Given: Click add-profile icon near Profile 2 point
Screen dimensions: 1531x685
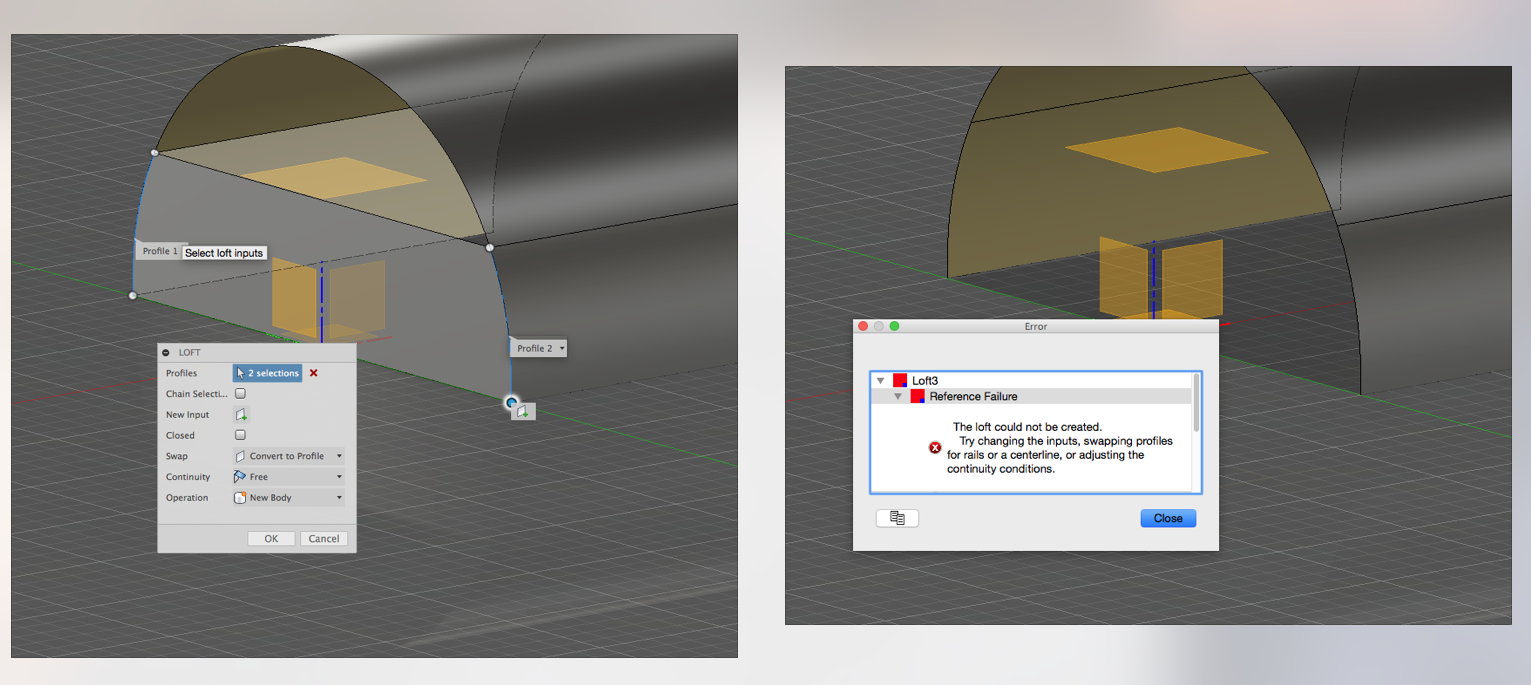Looking at the screenshot, I should 523,411.
